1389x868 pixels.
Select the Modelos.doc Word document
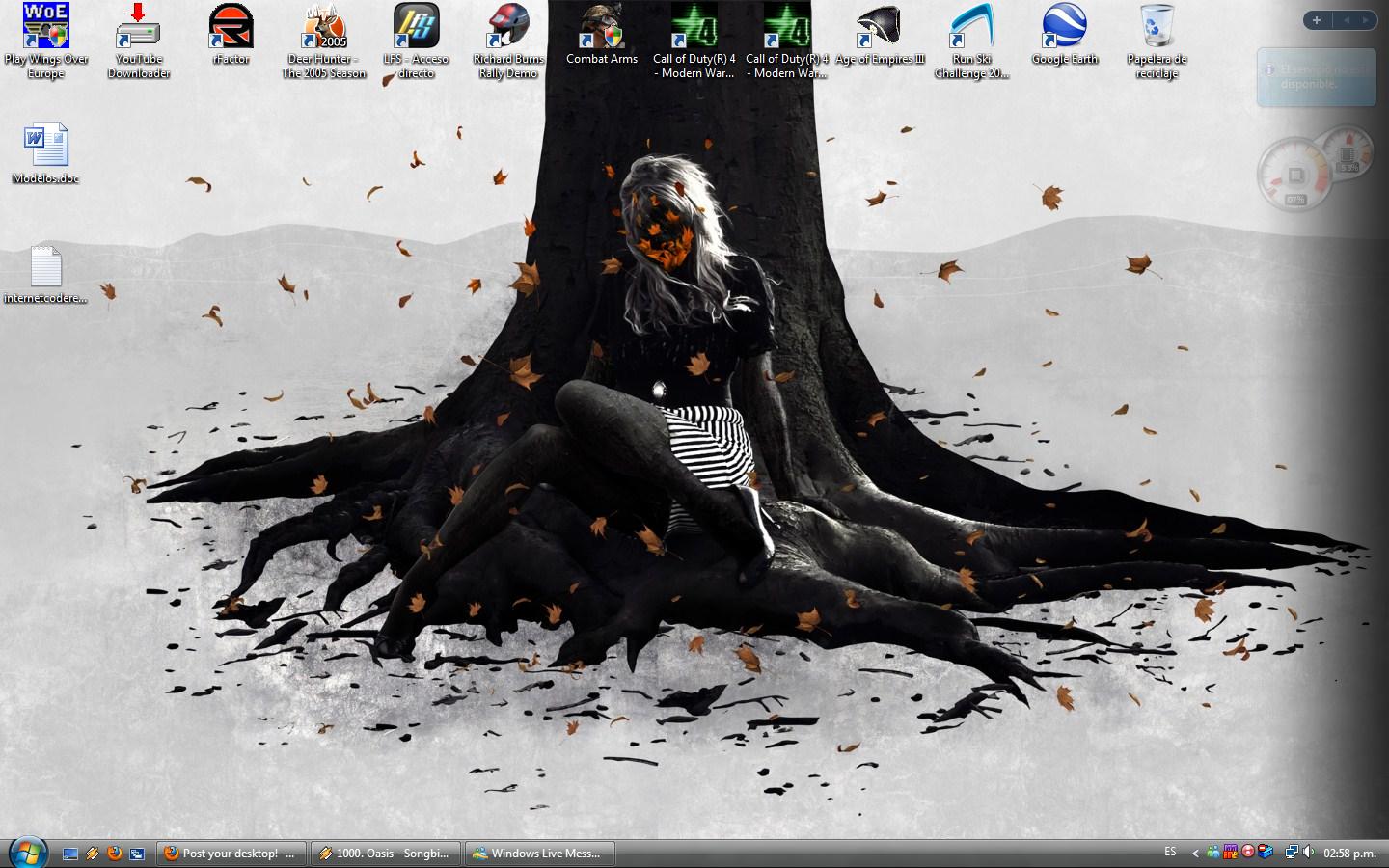[46, 153]
